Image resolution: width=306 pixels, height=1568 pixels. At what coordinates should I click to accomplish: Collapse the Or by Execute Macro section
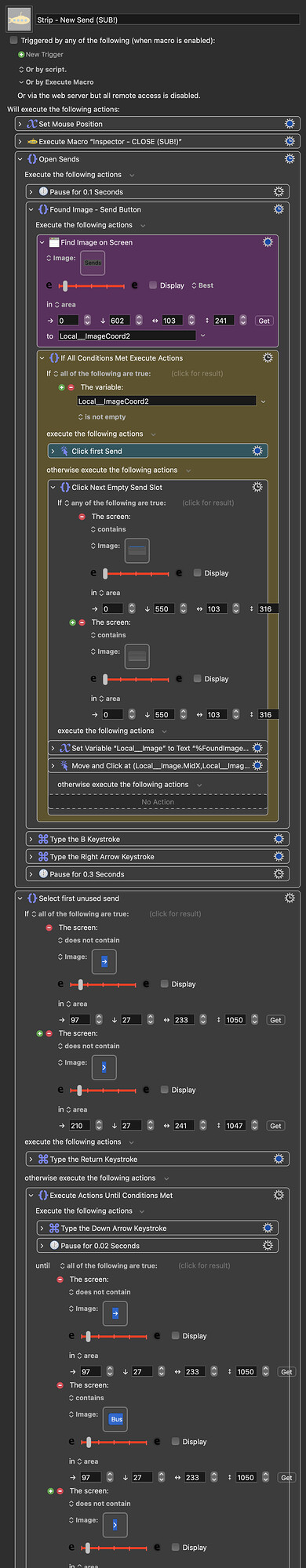(x=21, y=82)
